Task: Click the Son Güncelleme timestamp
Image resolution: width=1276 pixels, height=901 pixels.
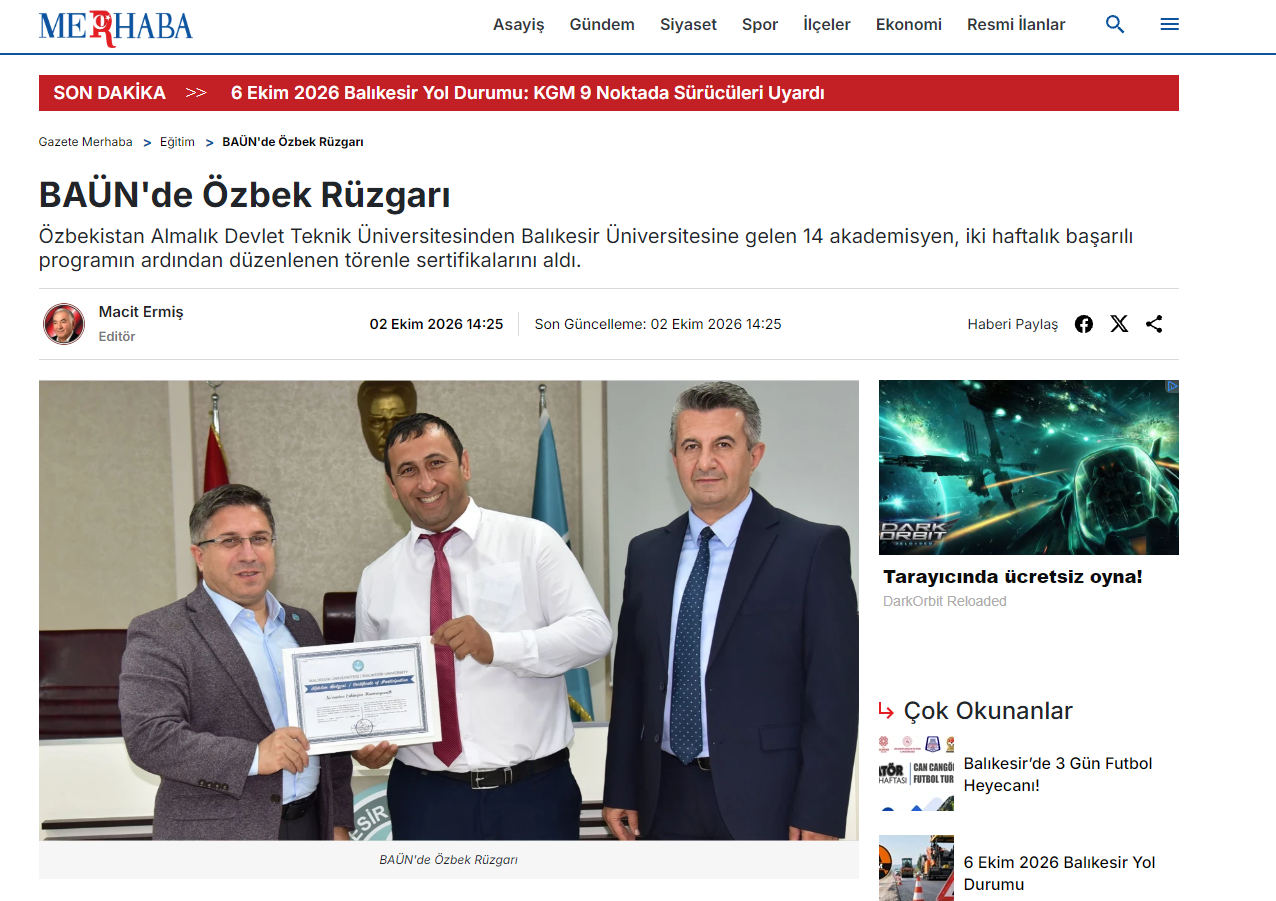Action: pyautogui.click(x=658, y=324)
